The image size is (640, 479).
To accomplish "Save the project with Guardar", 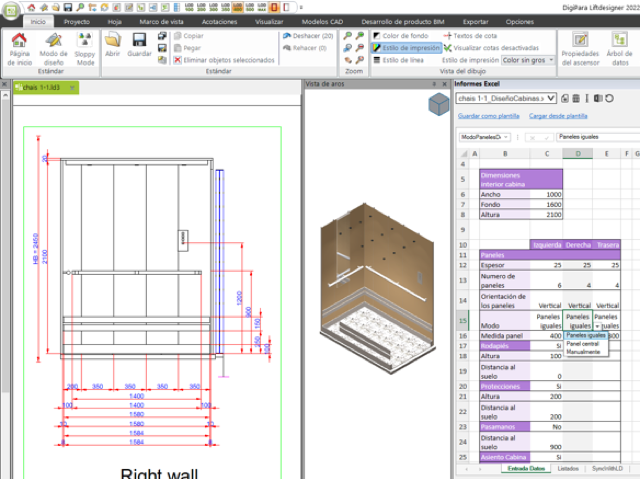I will click(x=139, y=45).
